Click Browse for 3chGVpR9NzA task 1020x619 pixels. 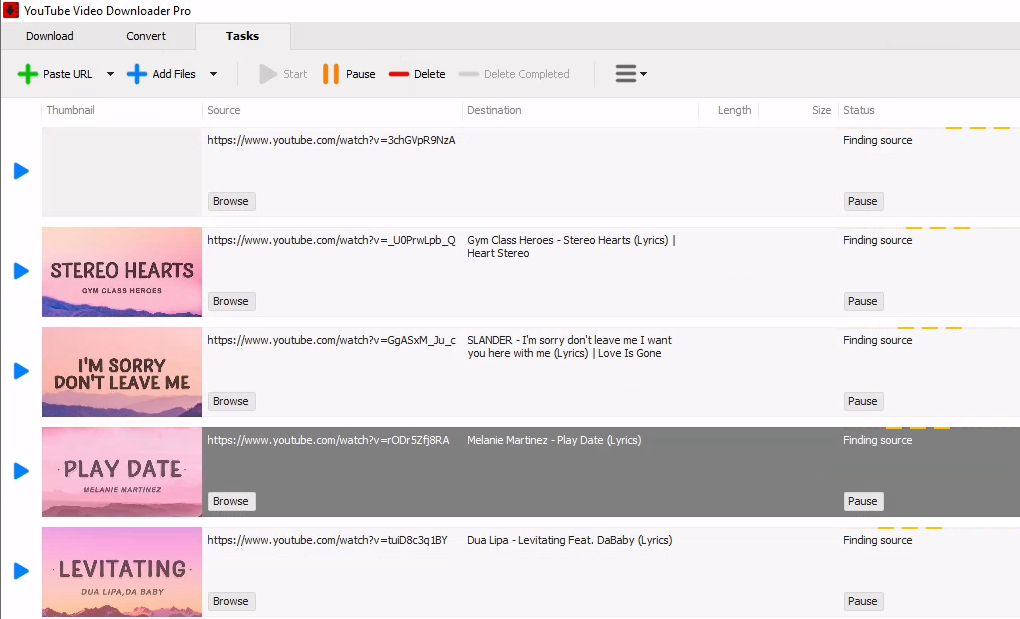[231, 202]
